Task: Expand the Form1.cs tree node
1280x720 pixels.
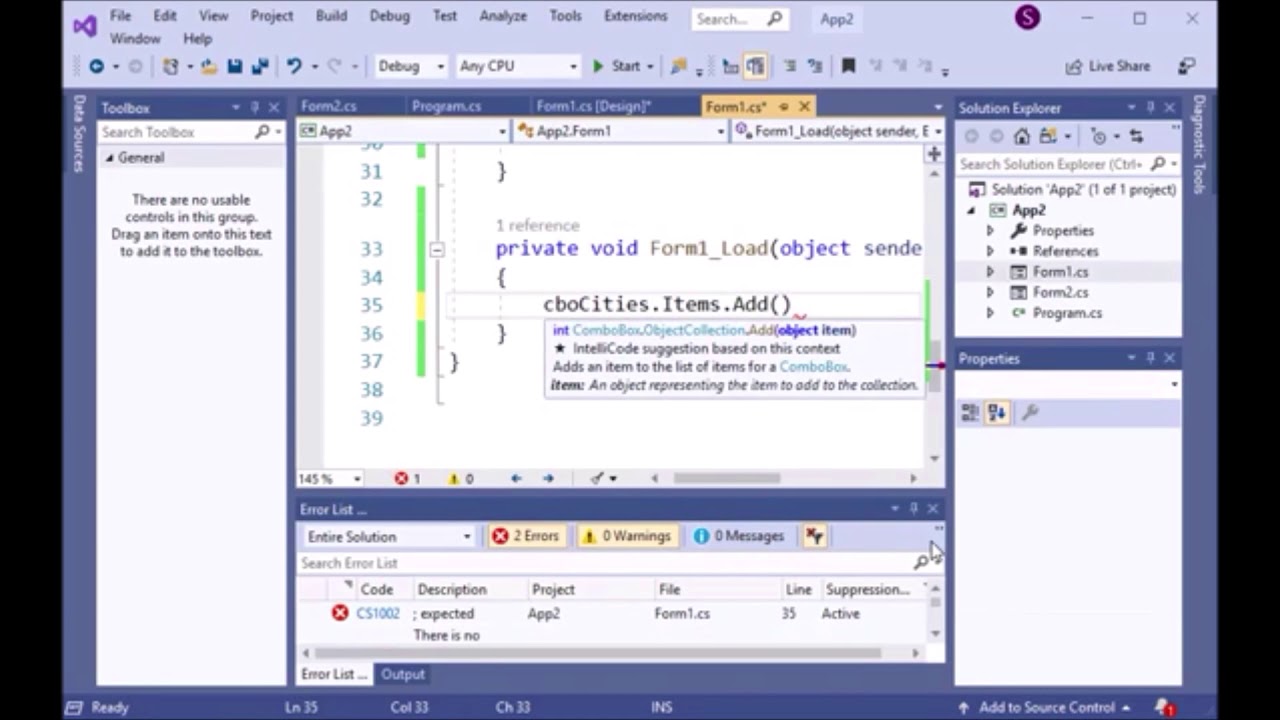Action: tap(990, 272)
